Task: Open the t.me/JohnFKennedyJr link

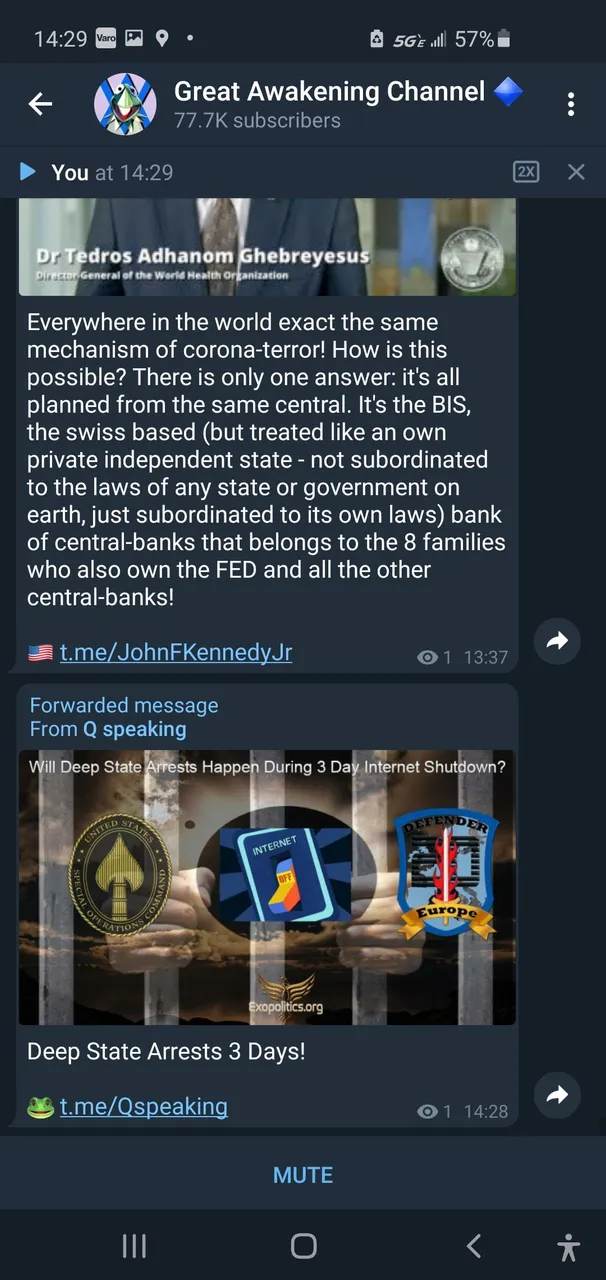Action: click(176, 653)
